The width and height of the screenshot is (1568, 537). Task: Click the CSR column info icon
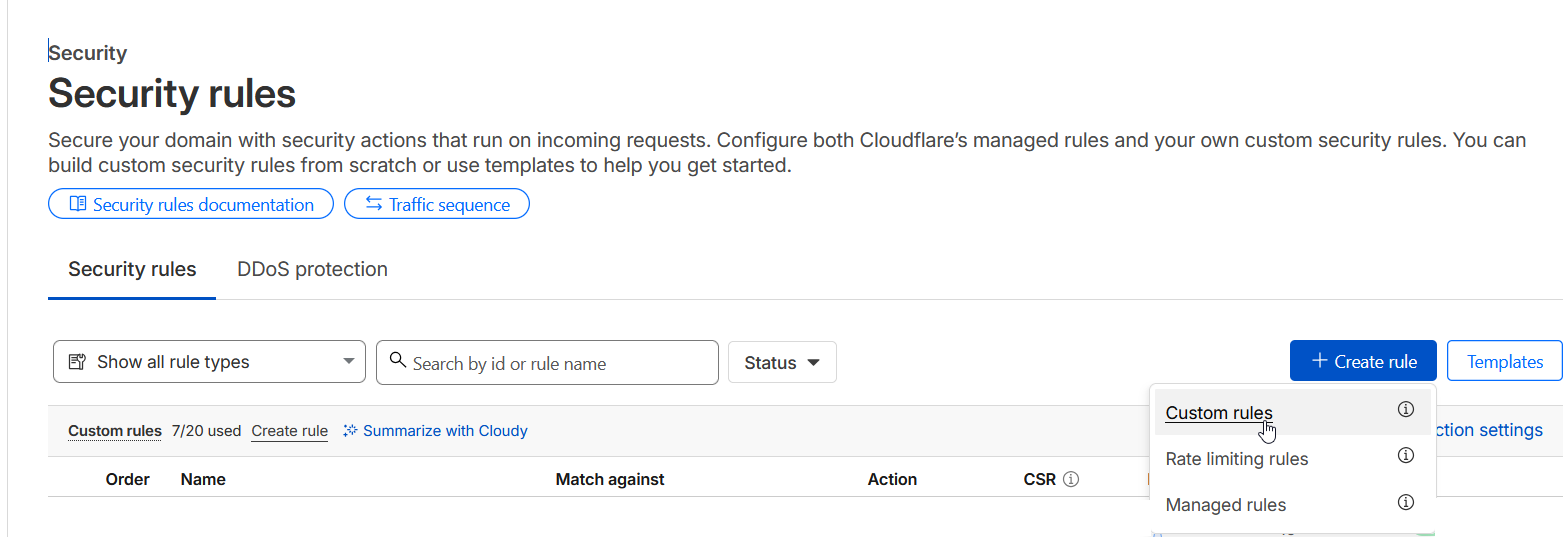pos(1071,480)
